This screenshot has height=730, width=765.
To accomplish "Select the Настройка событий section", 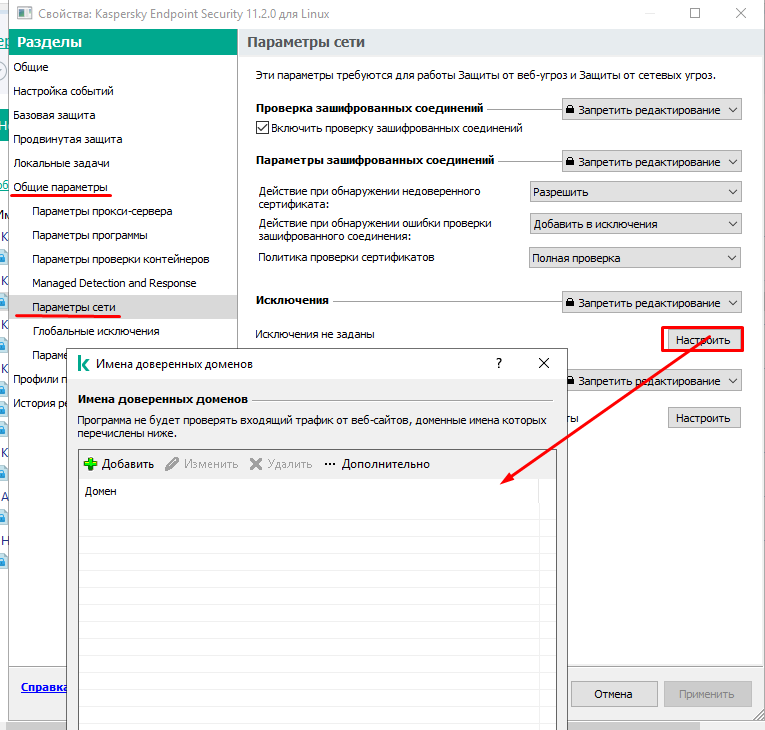I will [x=63, y=91].
